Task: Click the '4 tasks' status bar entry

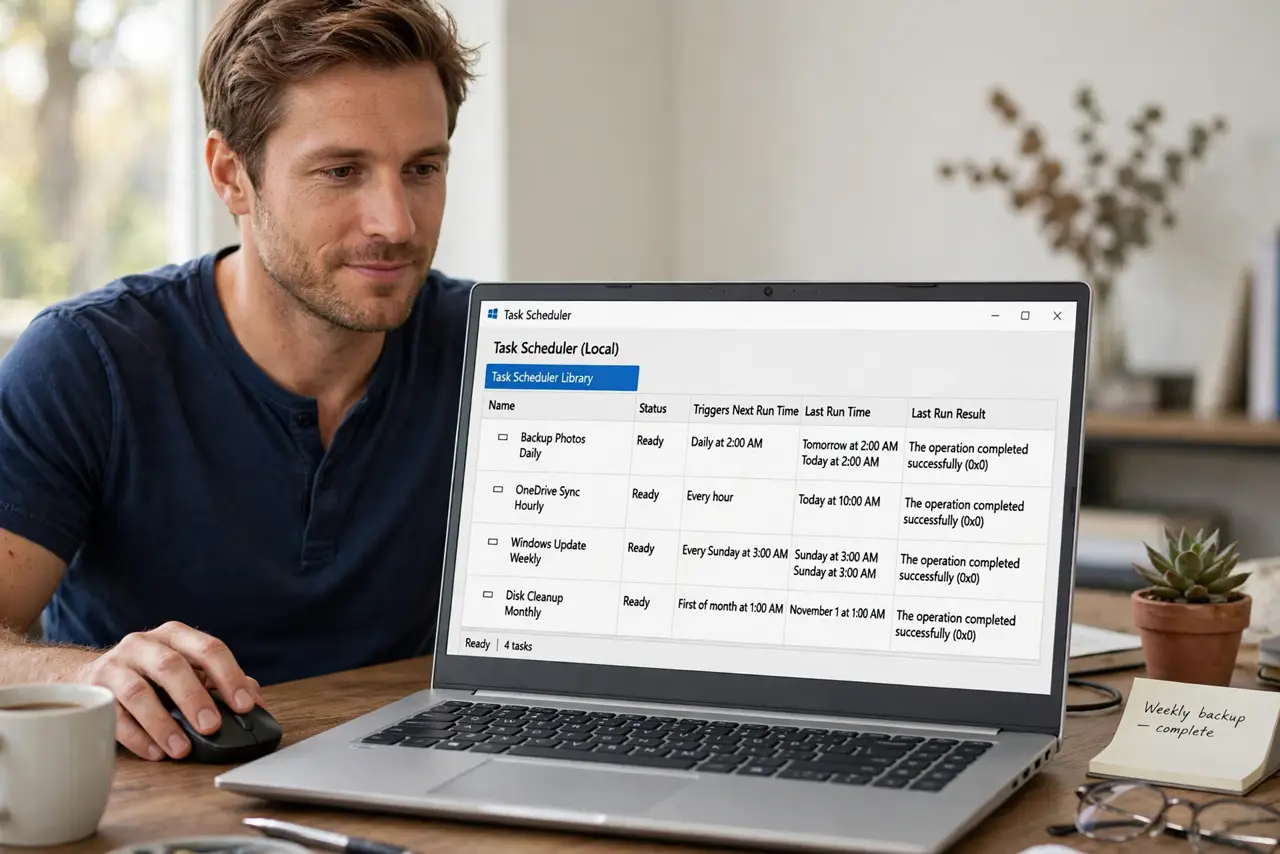Action: 518,646
